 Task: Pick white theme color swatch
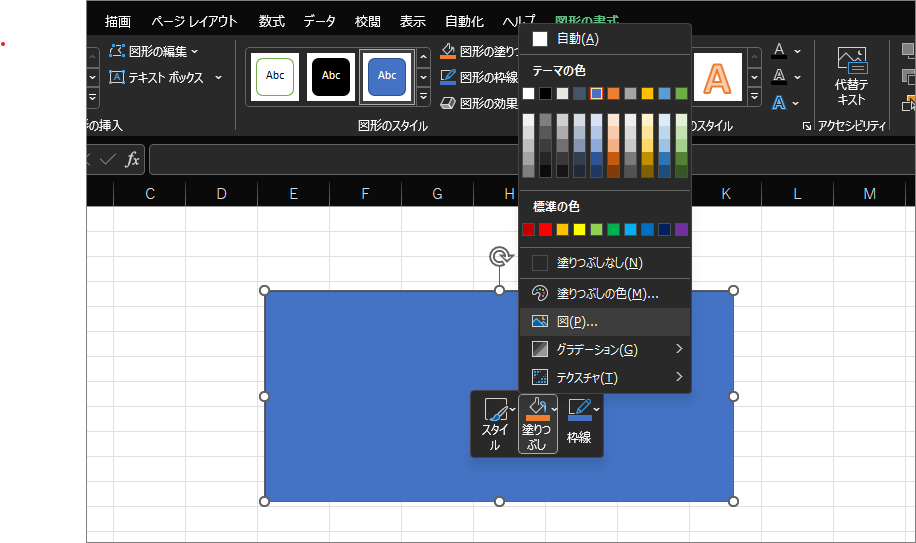(528, 93)
